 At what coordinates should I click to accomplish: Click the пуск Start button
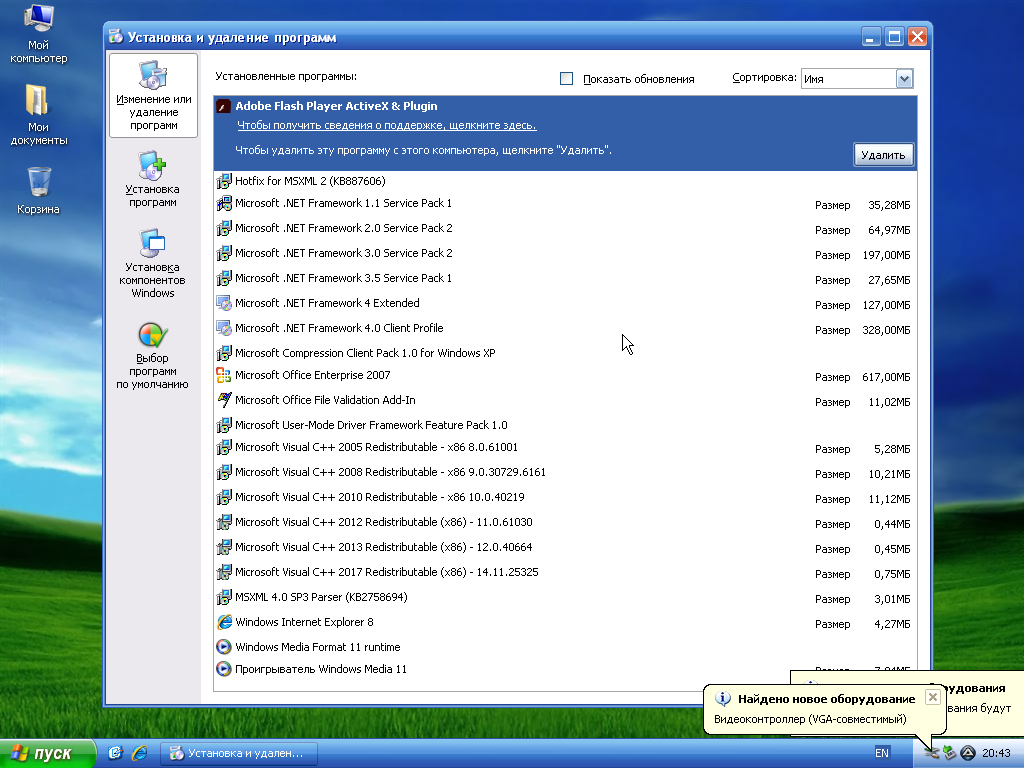(x=47, y=753)
